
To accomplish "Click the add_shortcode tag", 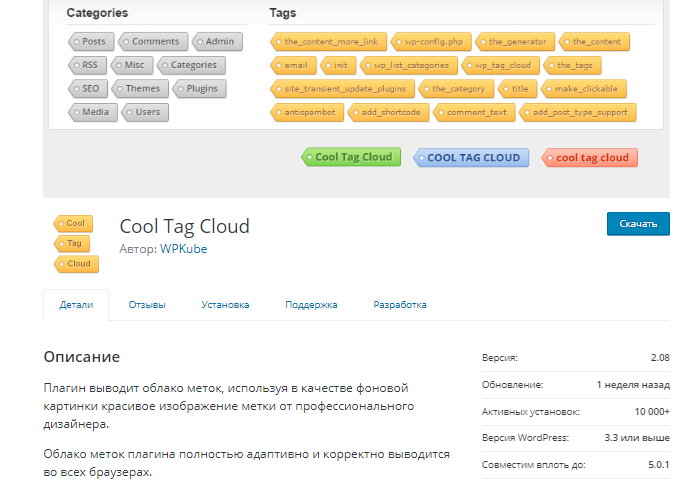I will 388,112.
